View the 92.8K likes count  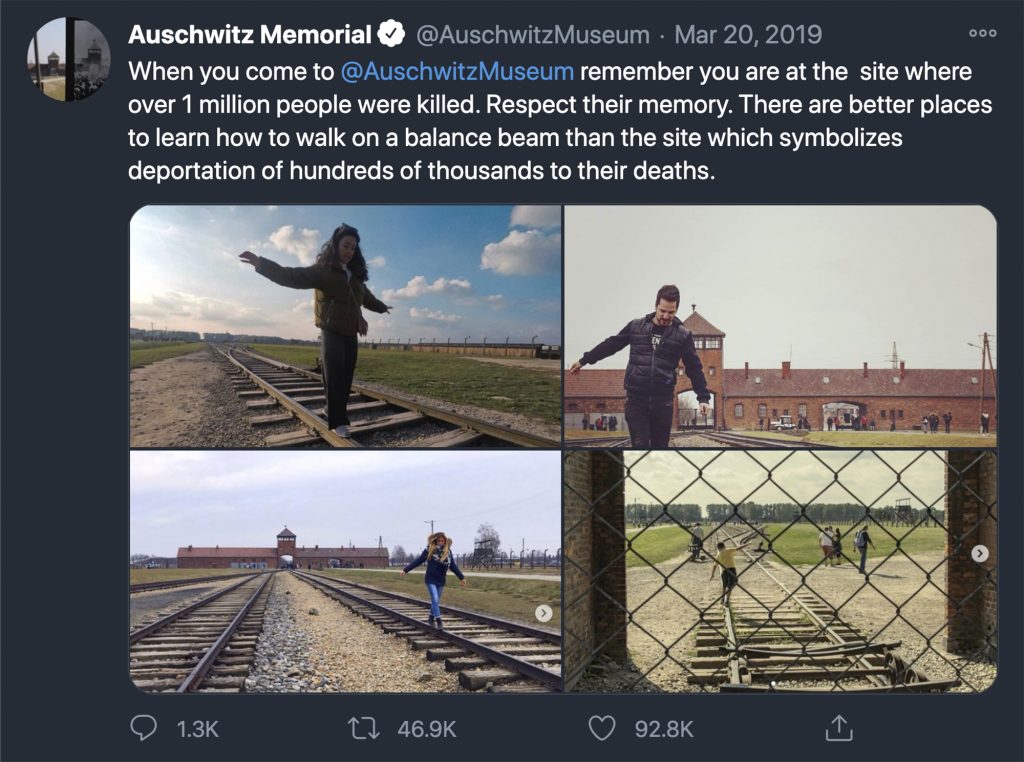(664, 729)
